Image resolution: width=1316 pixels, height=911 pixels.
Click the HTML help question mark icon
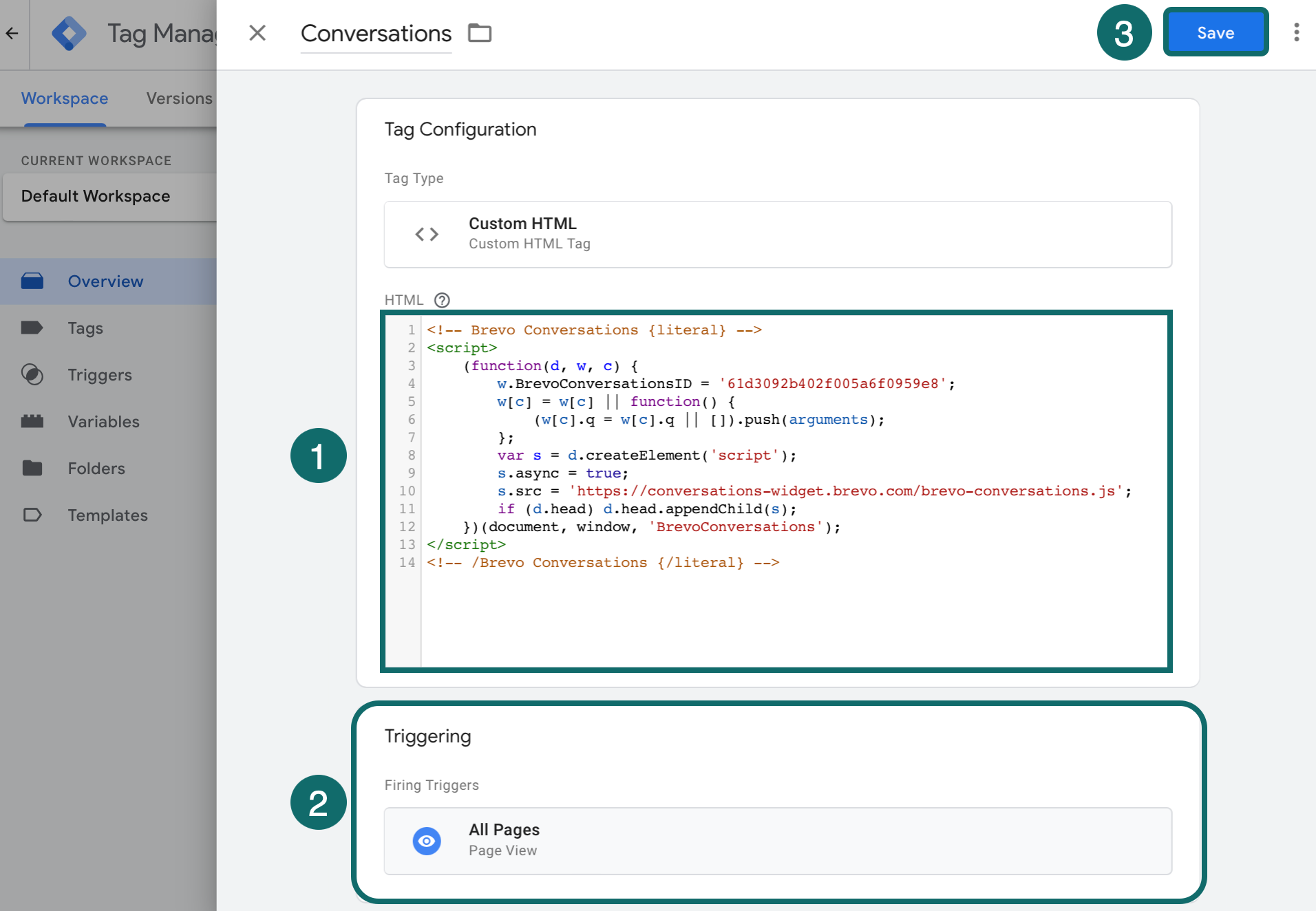[x=442, y=300]
